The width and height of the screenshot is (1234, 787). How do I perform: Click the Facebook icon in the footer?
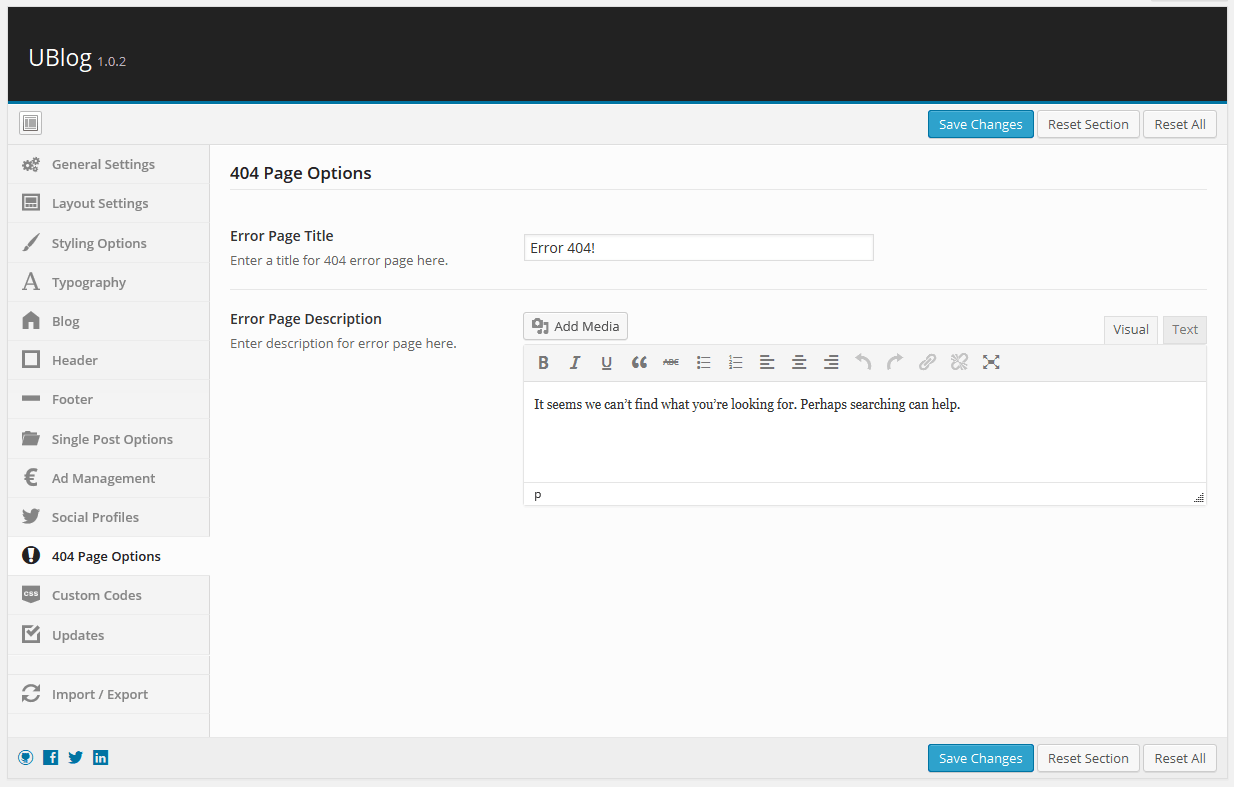point(51,758)
